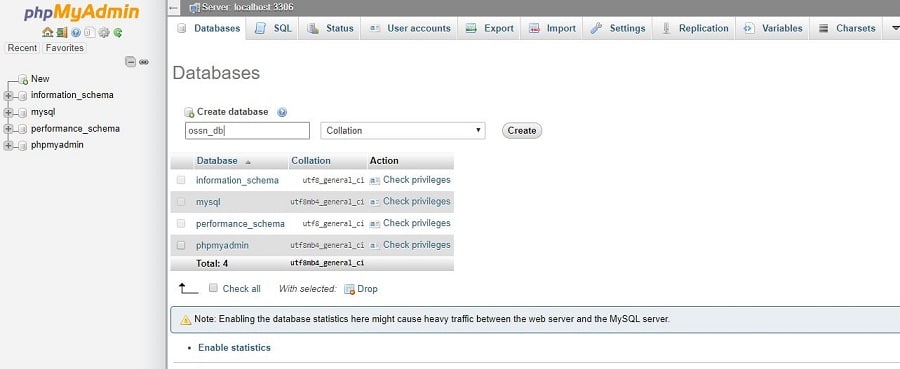Click the Create button
900x369 pixels.
522,131
